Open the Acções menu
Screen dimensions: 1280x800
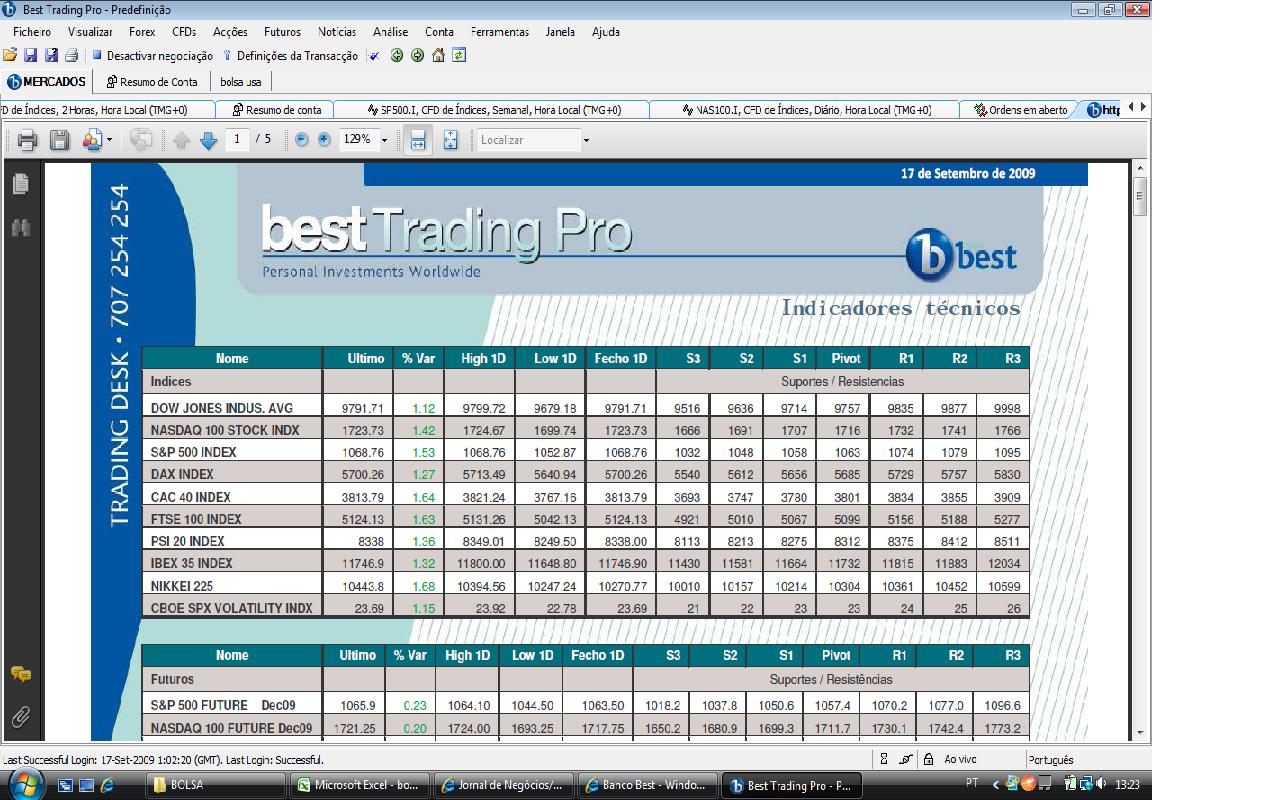pyautogui.click(x=231, y=32)
